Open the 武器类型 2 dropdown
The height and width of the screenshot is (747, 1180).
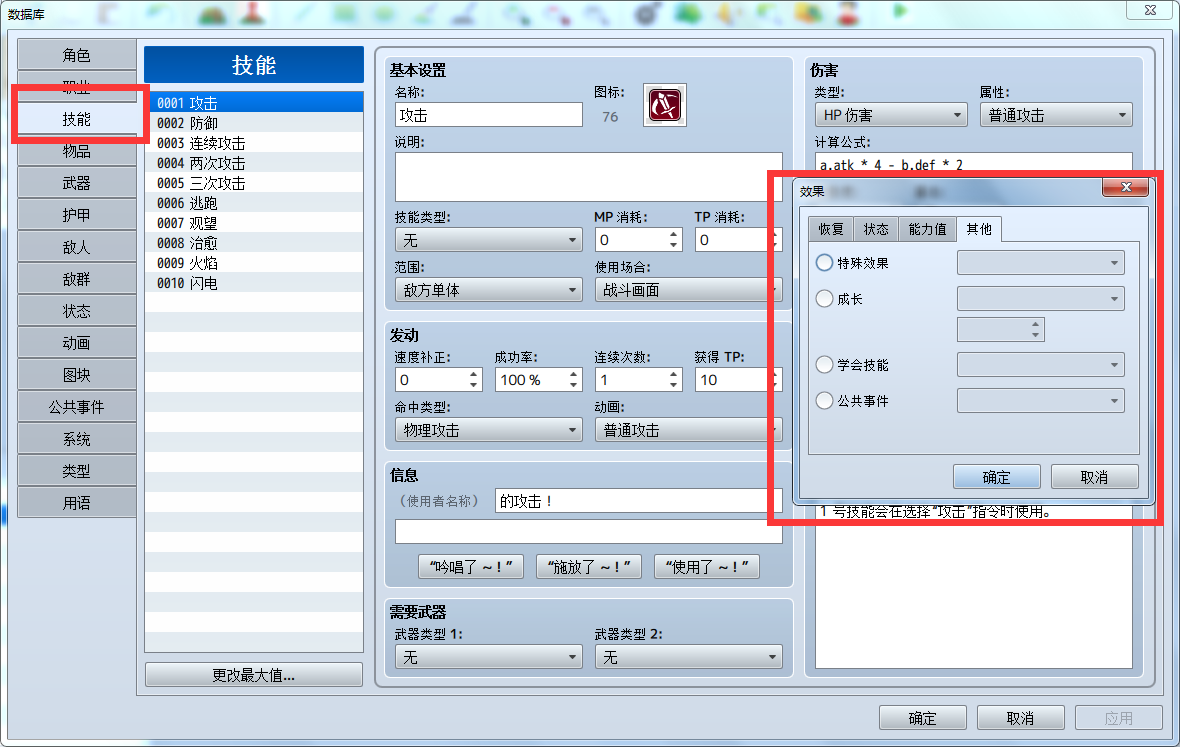pyautogui.click(x=688, y=657)
